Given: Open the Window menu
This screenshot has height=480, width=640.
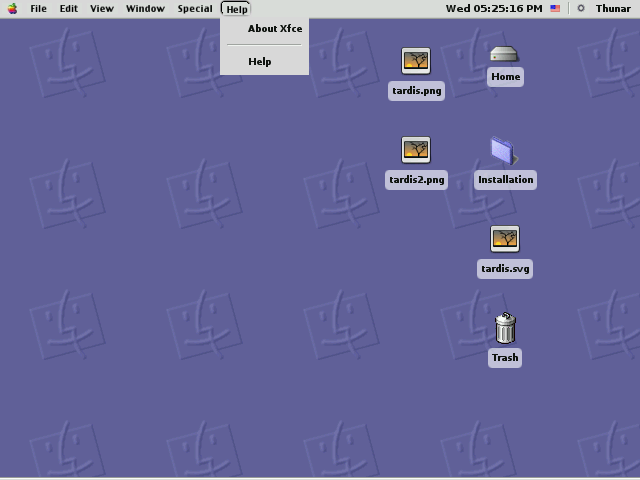Looking at the screenshot, I should click(x=145, y=9).
